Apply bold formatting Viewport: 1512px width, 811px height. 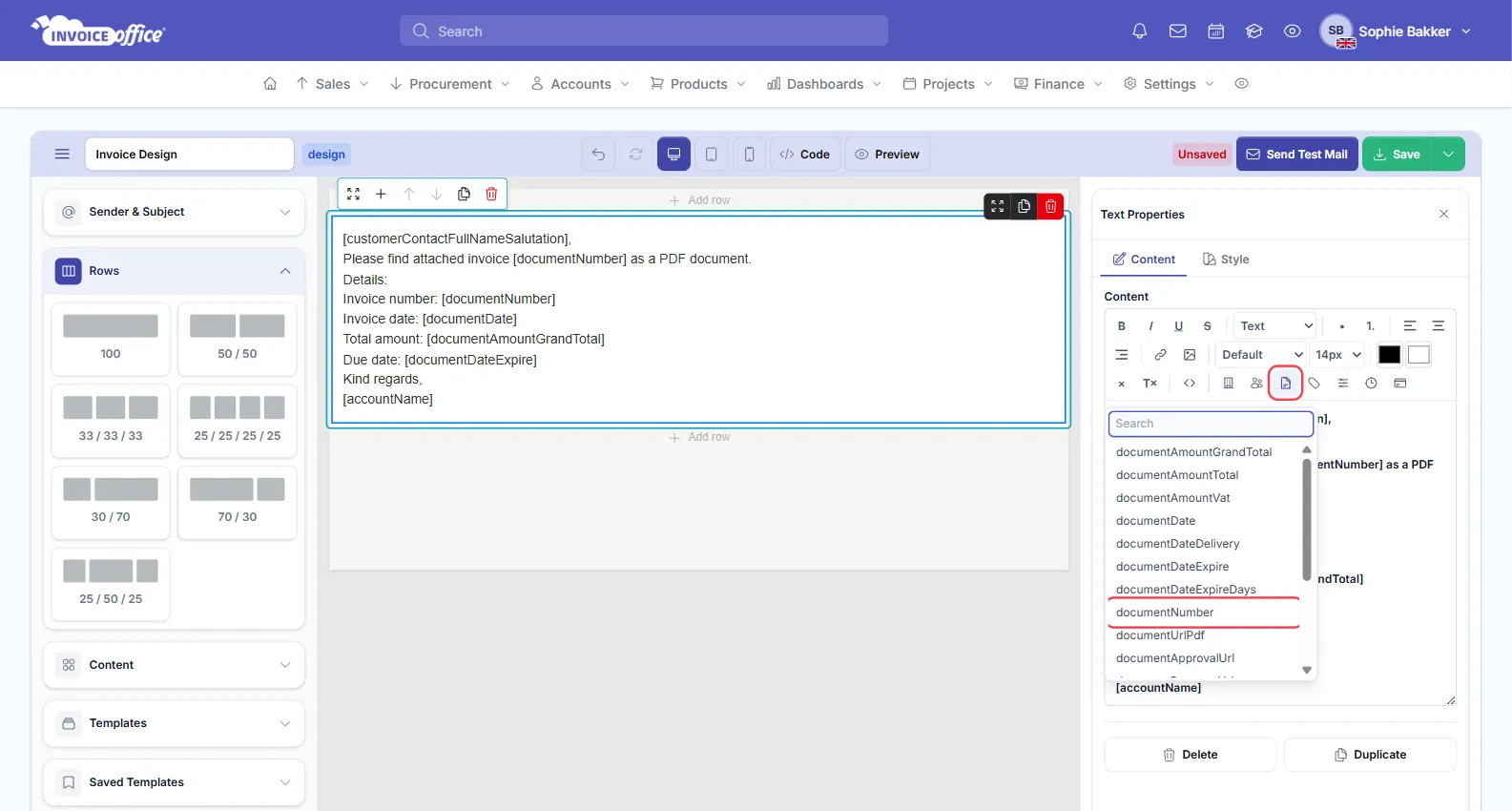1122,326
